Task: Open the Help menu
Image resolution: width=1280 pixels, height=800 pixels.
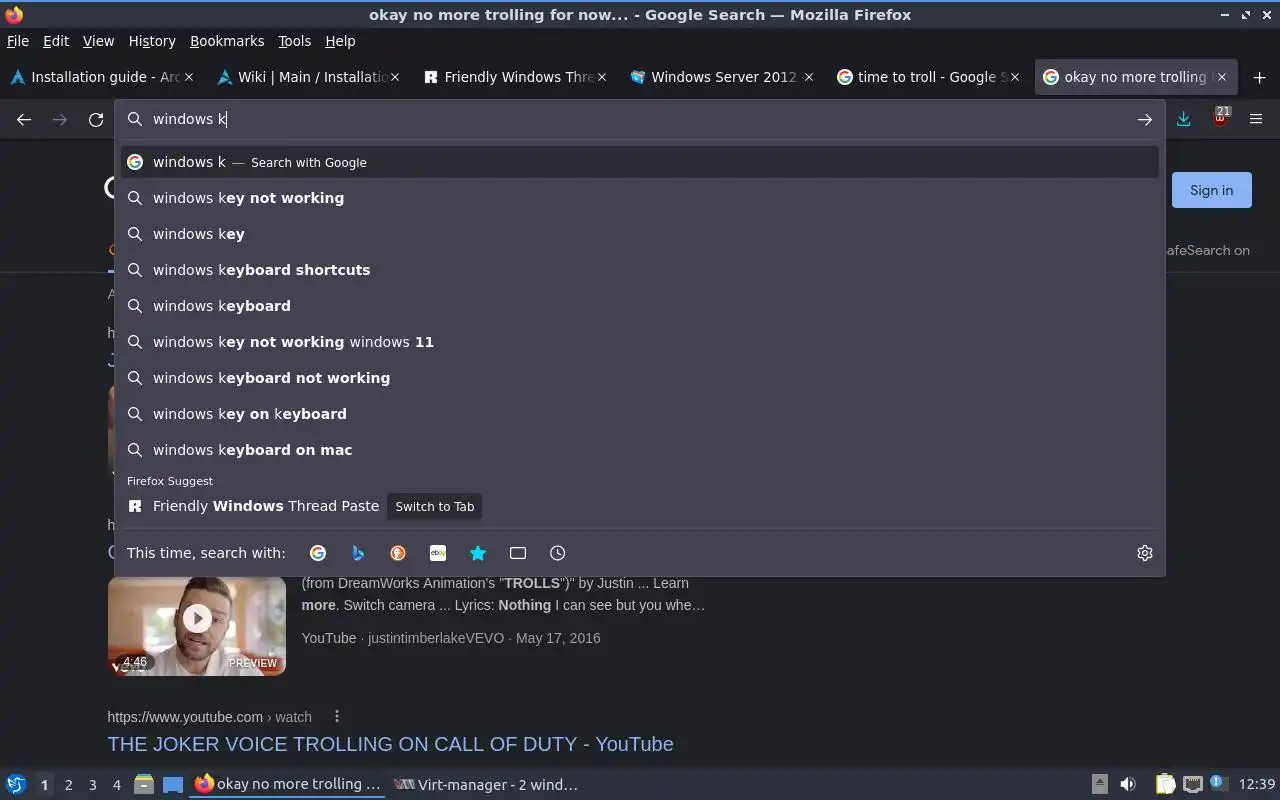Action: tap(340, 41)
